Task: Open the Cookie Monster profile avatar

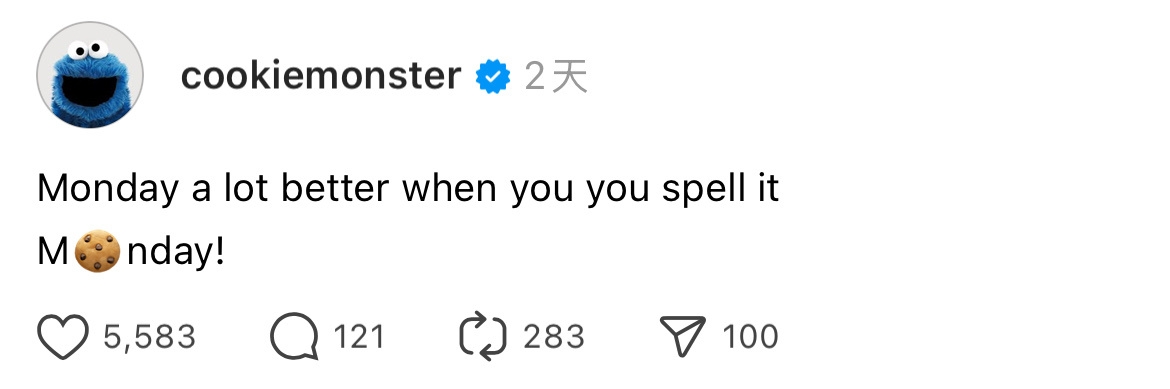Action: click(x=90, y=75)
